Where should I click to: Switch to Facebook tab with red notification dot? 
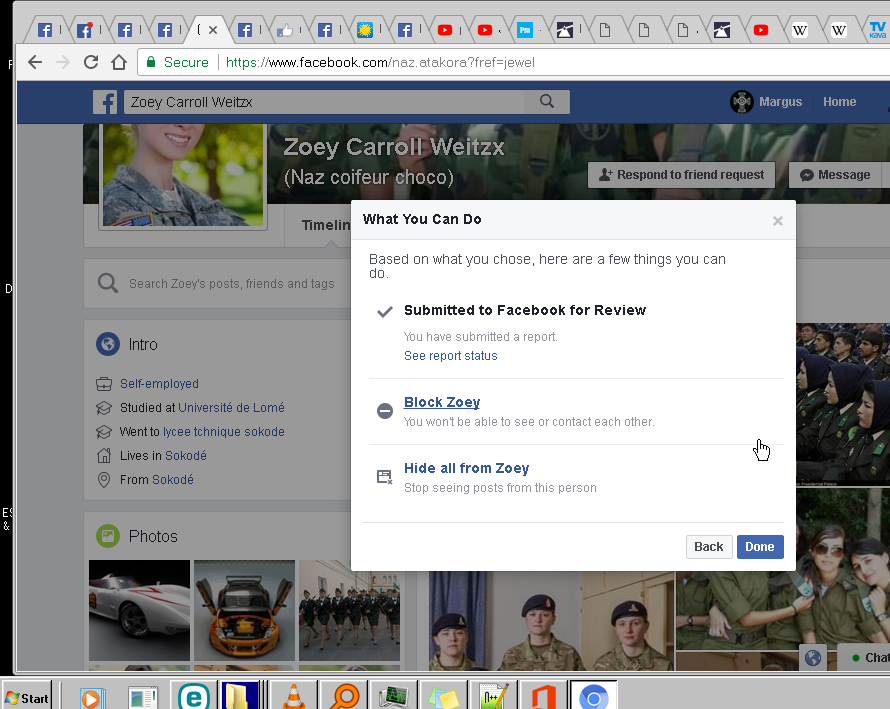(85, 30)
